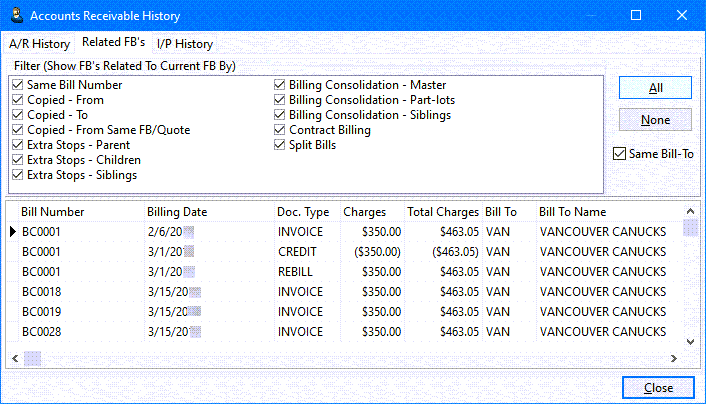The width and height of the screenshot is (706, 404).
Task: Uncheck Extra Stops - Parent filter
Action: [x=19, y=145]
